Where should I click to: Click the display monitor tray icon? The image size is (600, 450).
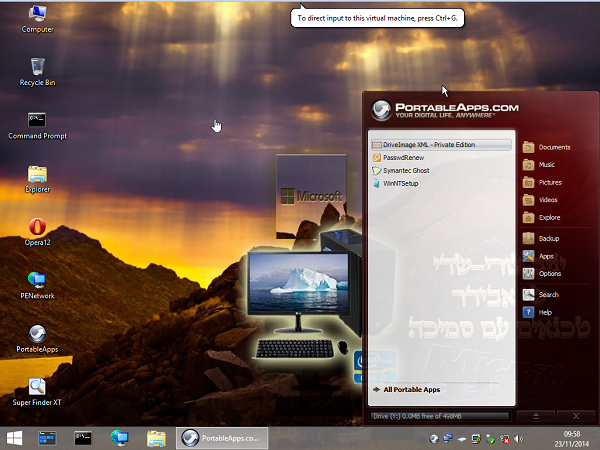pos(476,439)
